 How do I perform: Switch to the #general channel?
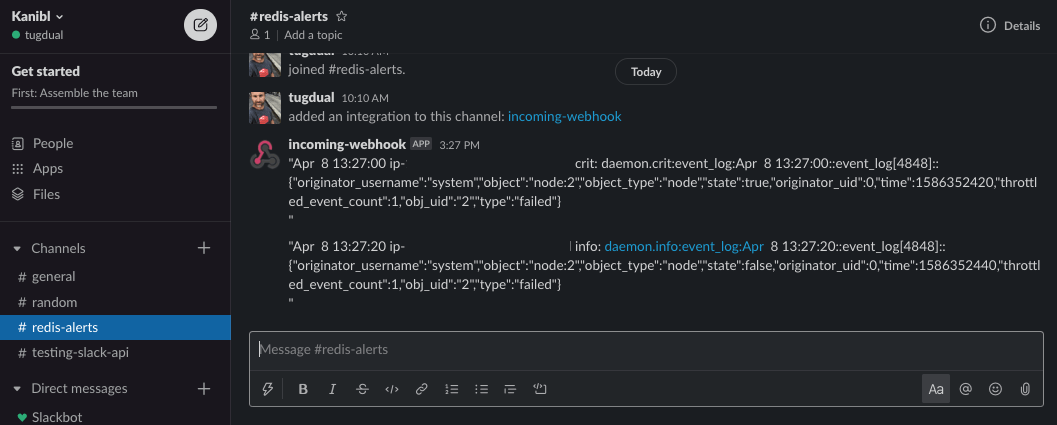tap(53, 277)
